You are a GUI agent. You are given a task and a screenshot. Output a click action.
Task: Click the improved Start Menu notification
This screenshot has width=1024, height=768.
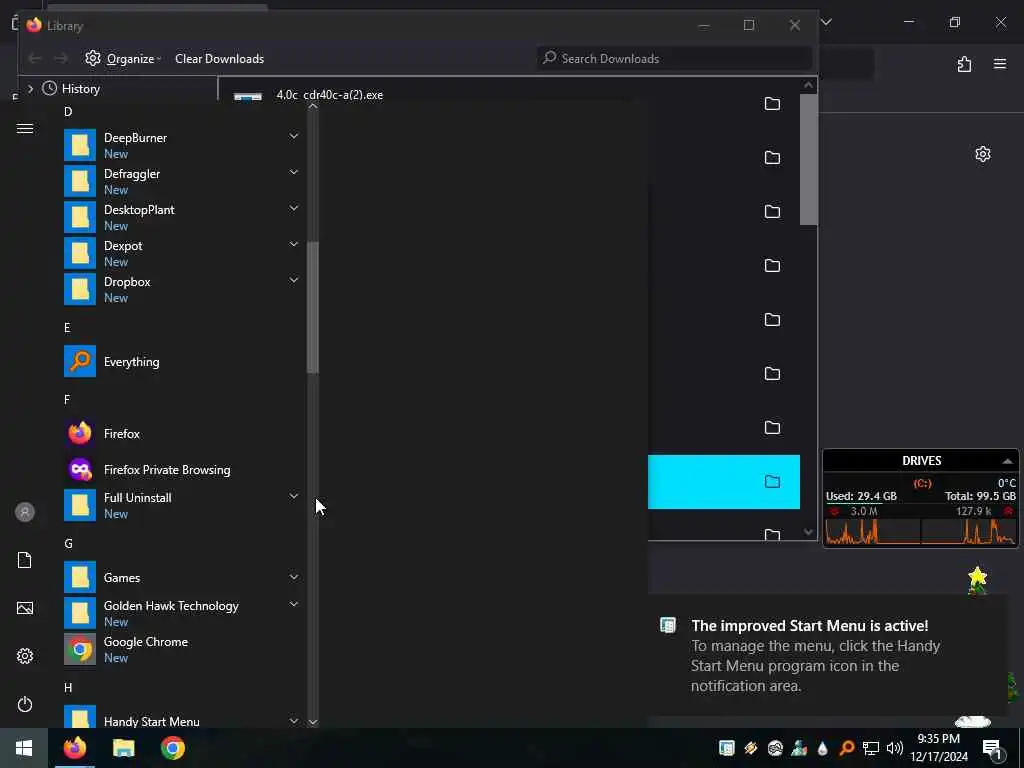828,655
